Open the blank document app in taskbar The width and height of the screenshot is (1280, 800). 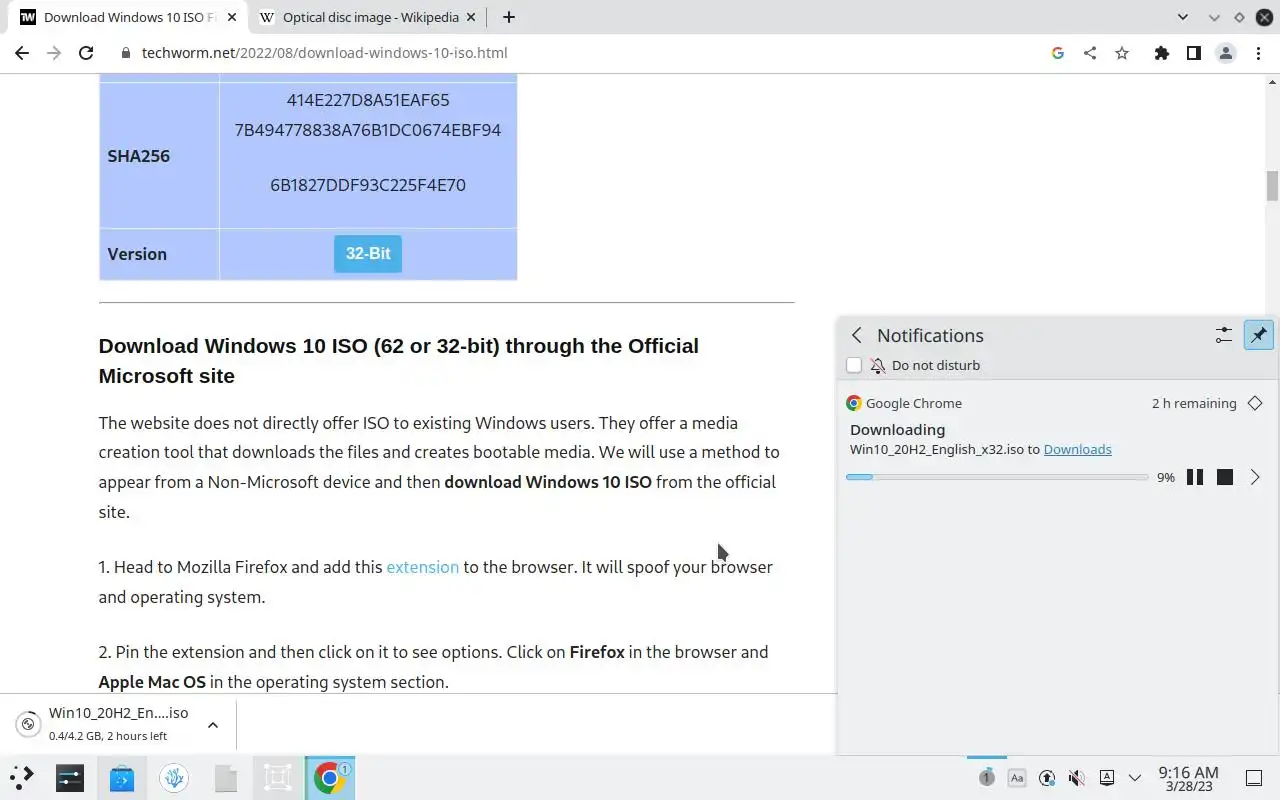pyautogui.click(x=226, y=777)
